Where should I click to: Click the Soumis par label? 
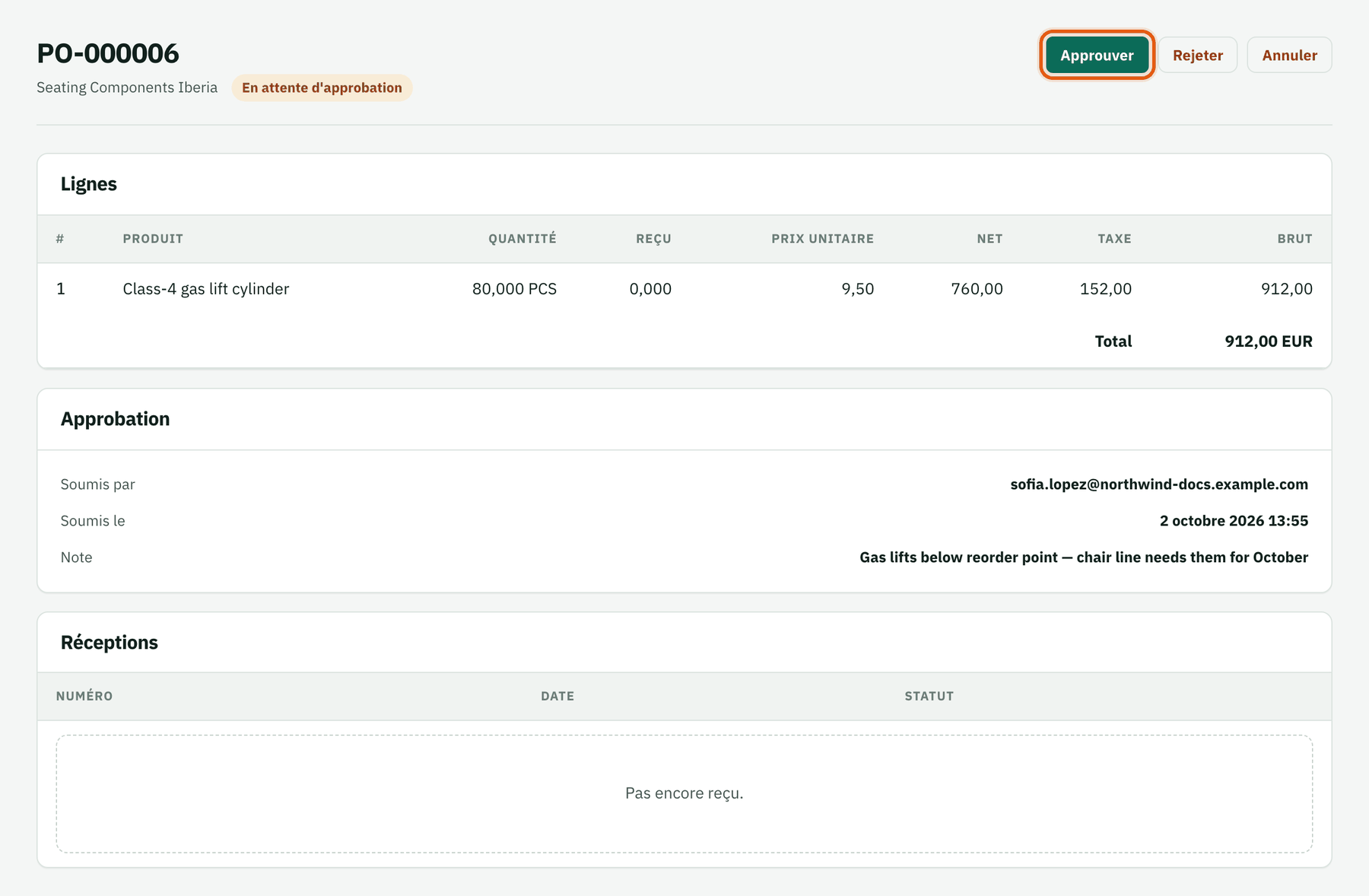tap(98, 485)
